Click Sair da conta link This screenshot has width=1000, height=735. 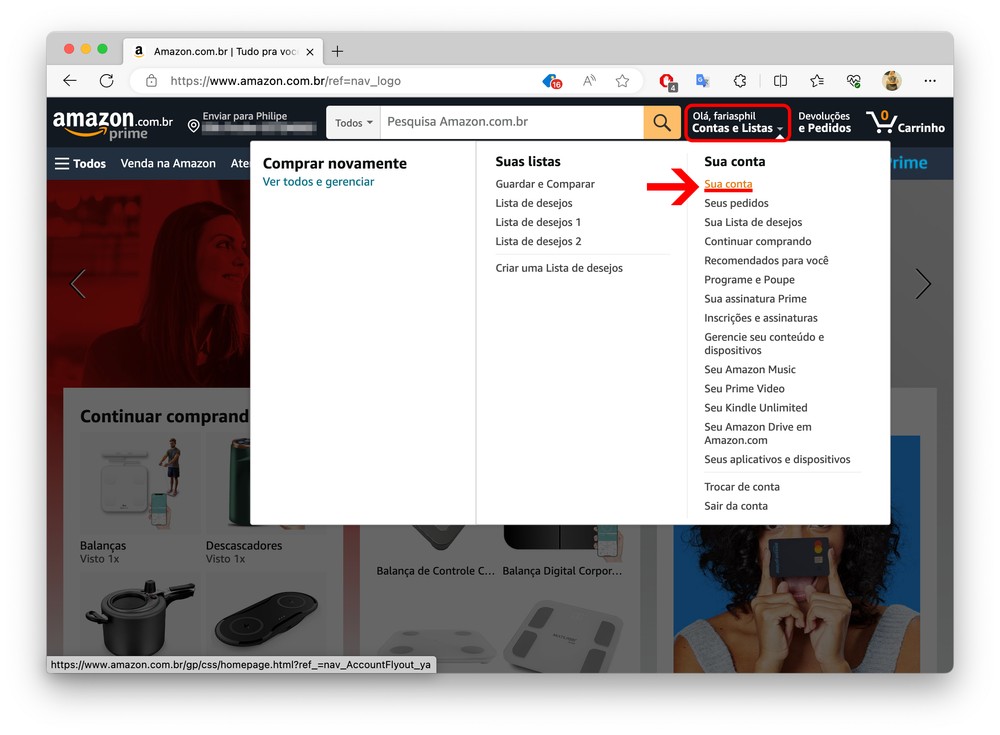[x=736, y=506]
